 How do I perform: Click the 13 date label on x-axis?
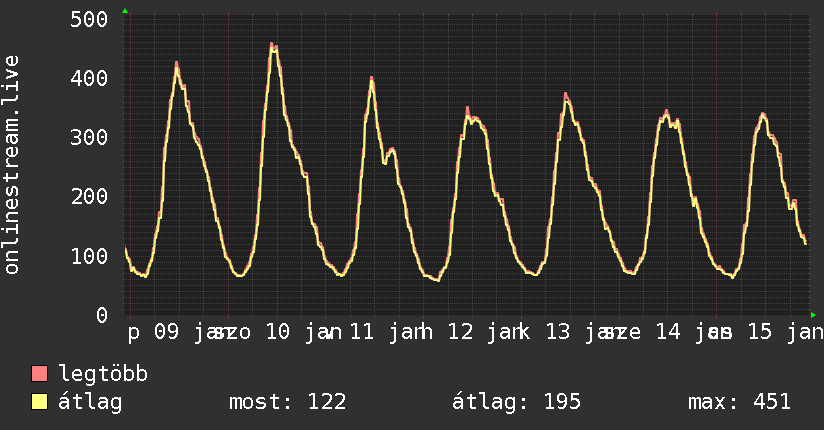(x=558, y=332)
